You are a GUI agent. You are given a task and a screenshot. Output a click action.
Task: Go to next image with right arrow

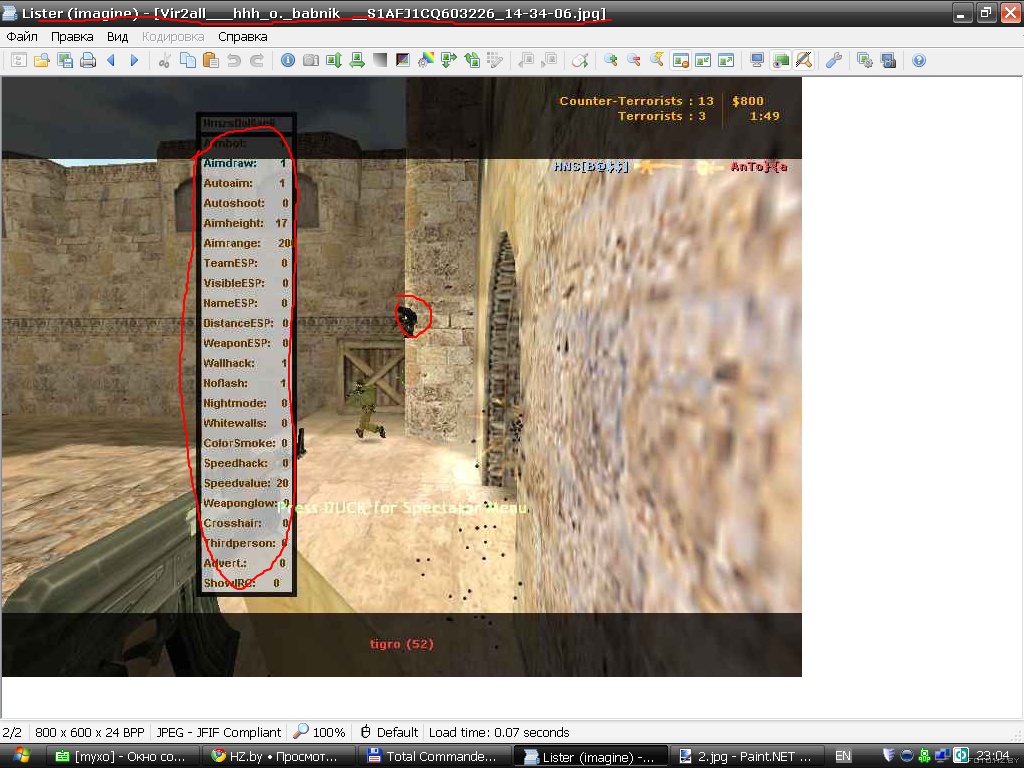(134, 61)
